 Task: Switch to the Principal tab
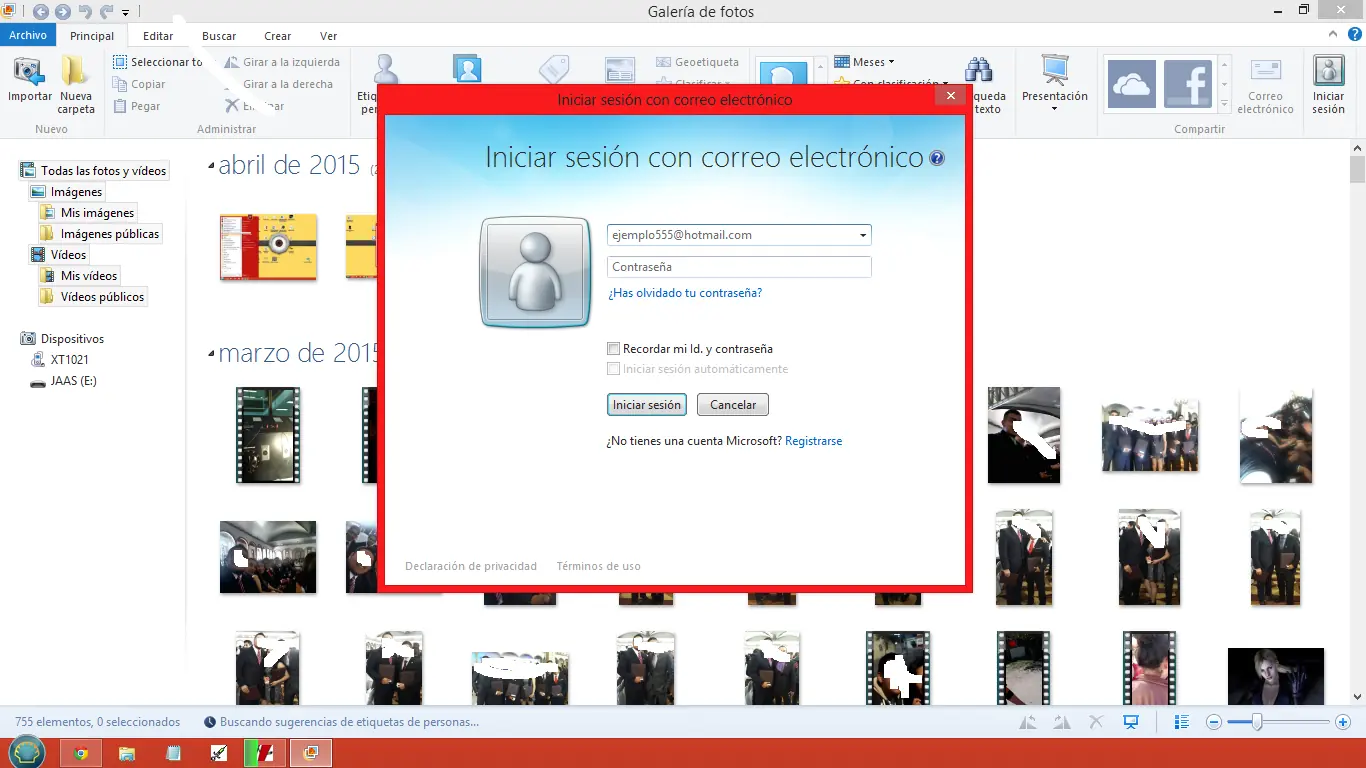tap(92, 36)
